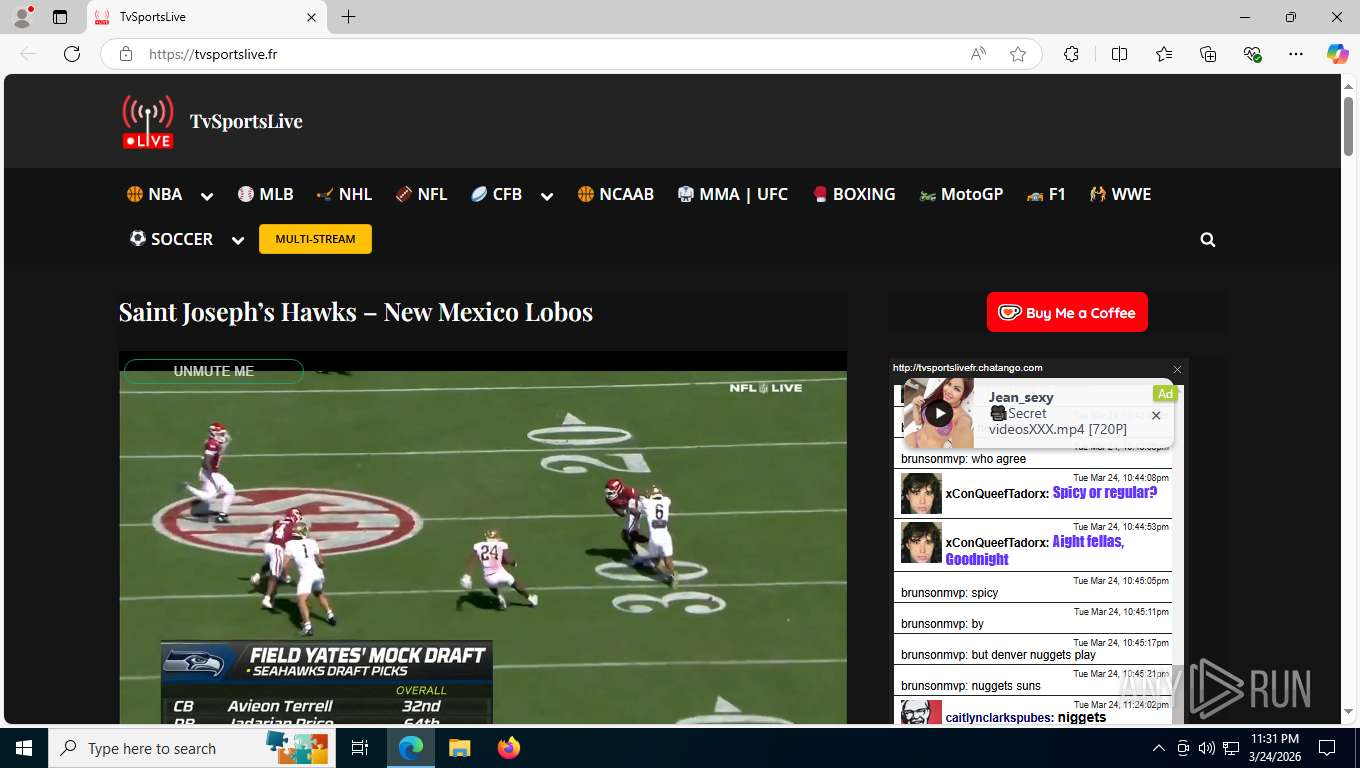The image size is (1360, 768).
Task: Go to the MotoGP section
Action: point(961,194)
